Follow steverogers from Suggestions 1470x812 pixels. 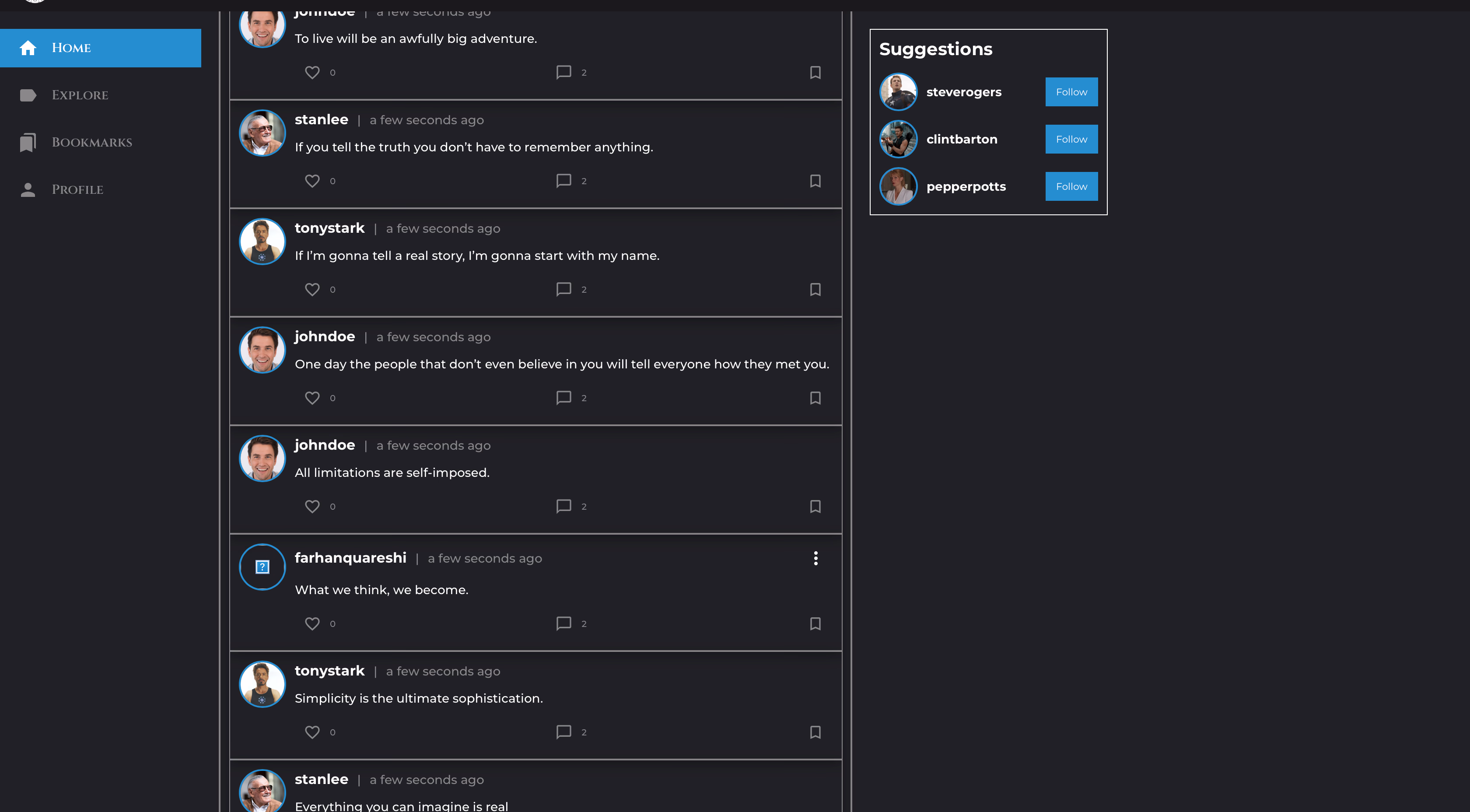click(x=1071, y=92)
